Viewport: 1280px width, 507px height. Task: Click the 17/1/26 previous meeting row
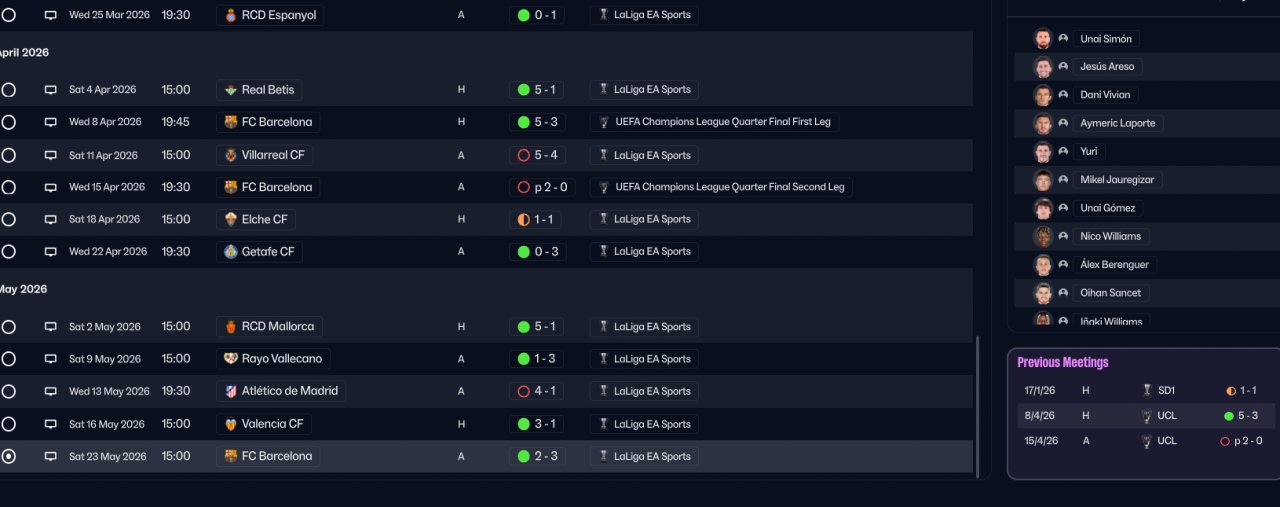[1140, 390]
